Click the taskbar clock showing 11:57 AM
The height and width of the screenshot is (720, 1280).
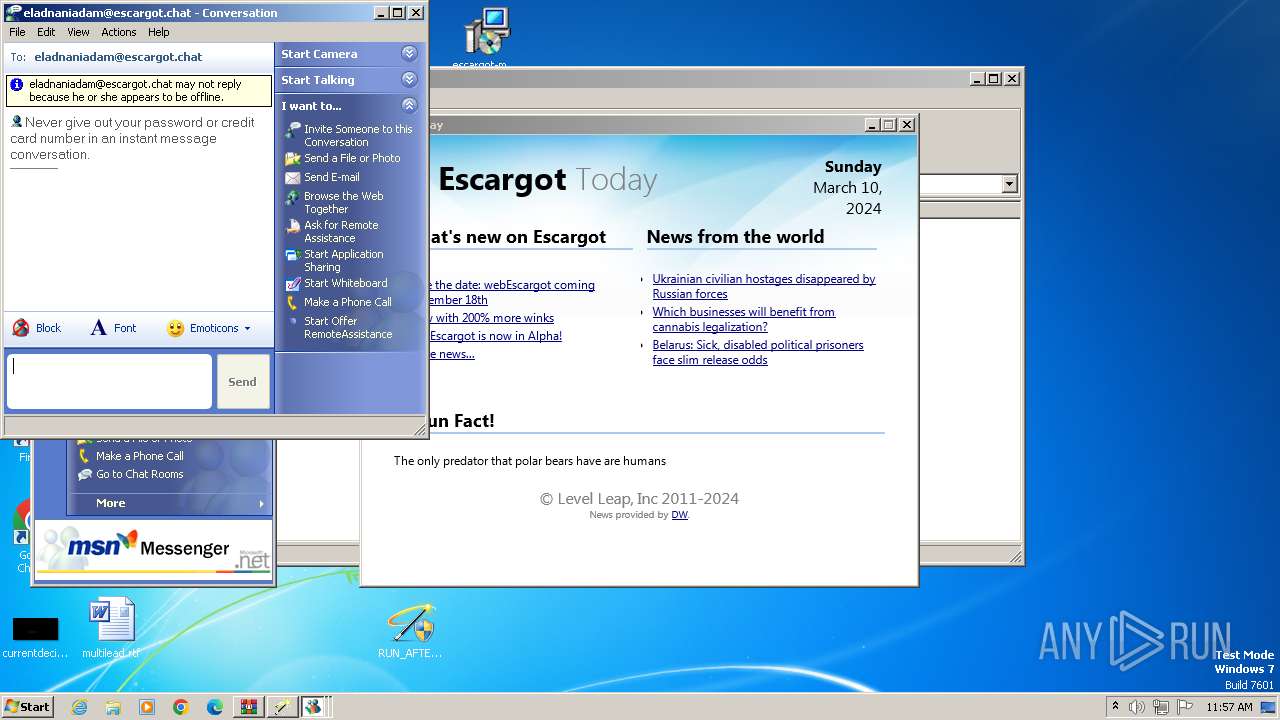[1229, 707]
